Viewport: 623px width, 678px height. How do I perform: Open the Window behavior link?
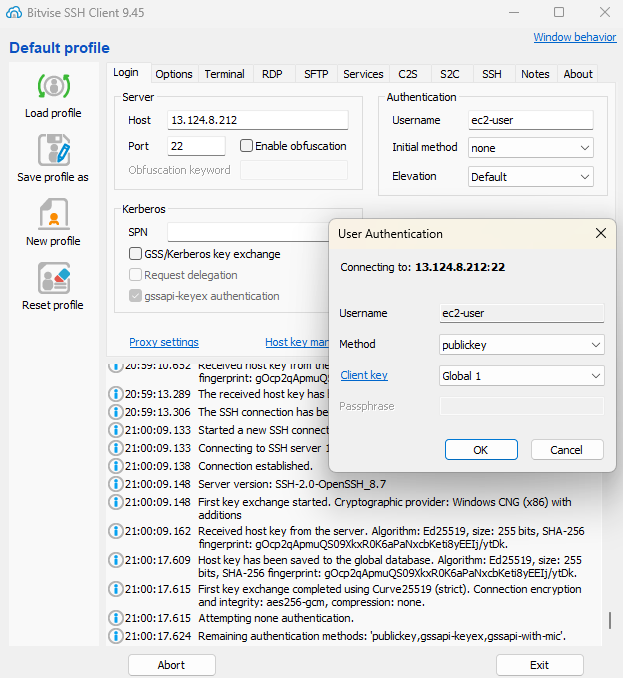575,37
